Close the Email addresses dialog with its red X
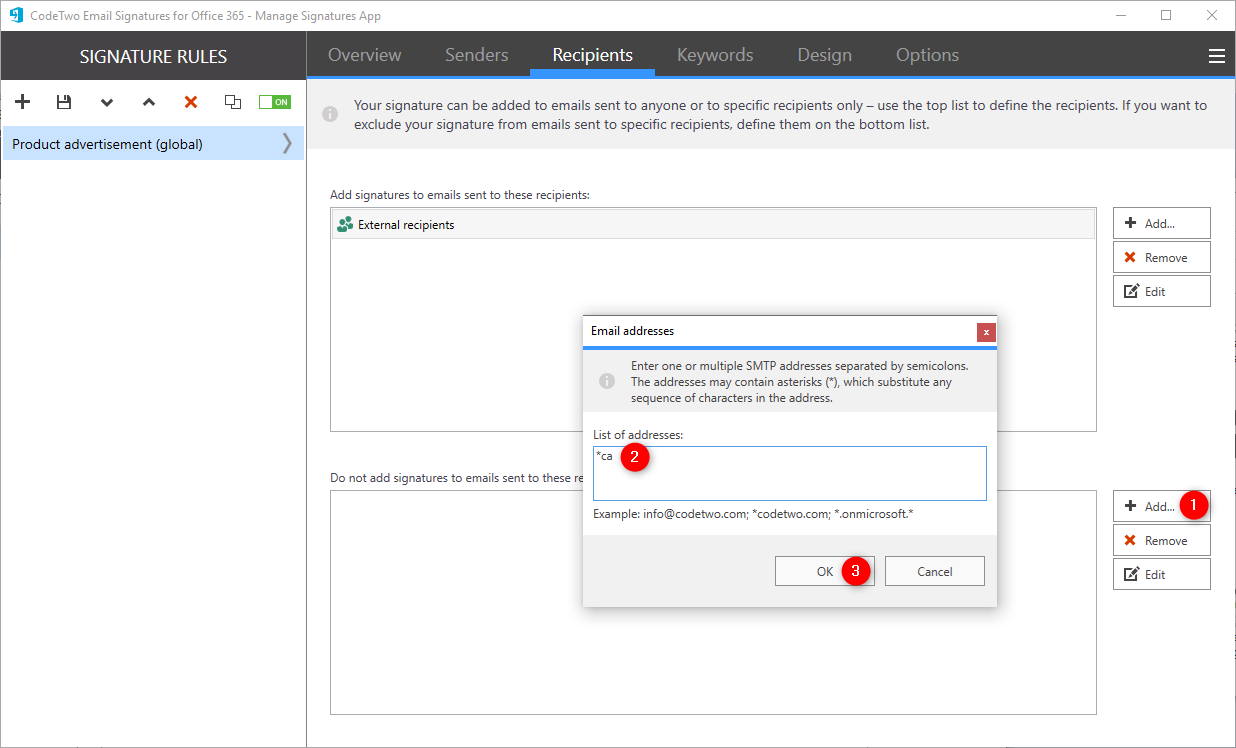1236x748 pixels. click(x=986, y=331)
